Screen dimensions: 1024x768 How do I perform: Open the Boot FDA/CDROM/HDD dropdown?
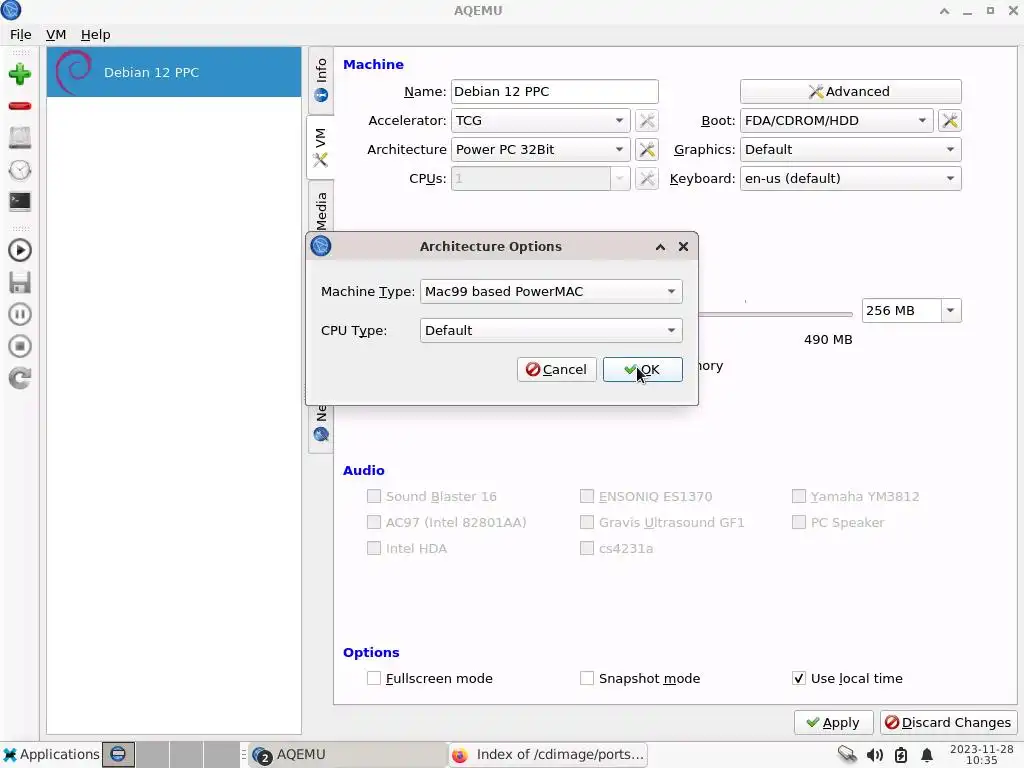[836, 120]
